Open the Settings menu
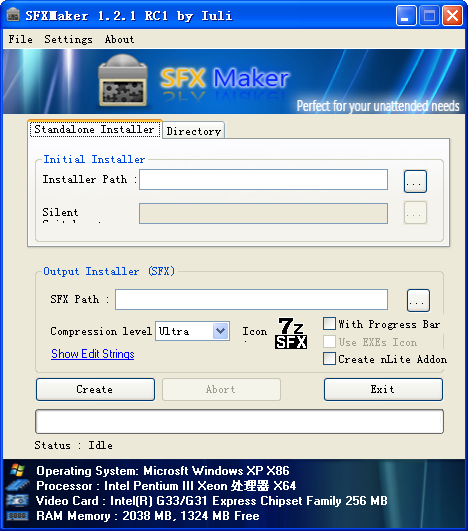 pos(68,39)
